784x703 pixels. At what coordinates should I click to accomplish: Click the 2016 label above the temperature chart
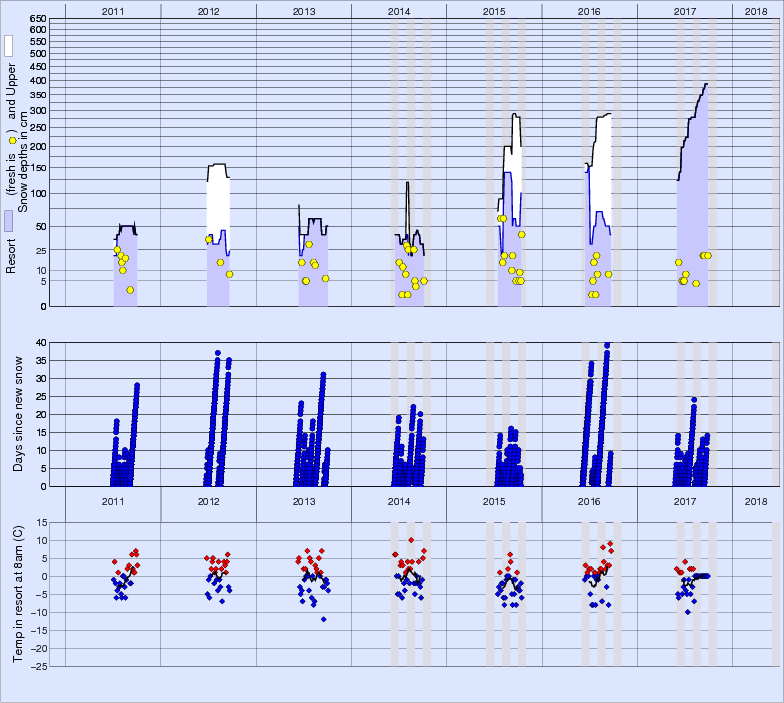[589, 501]
